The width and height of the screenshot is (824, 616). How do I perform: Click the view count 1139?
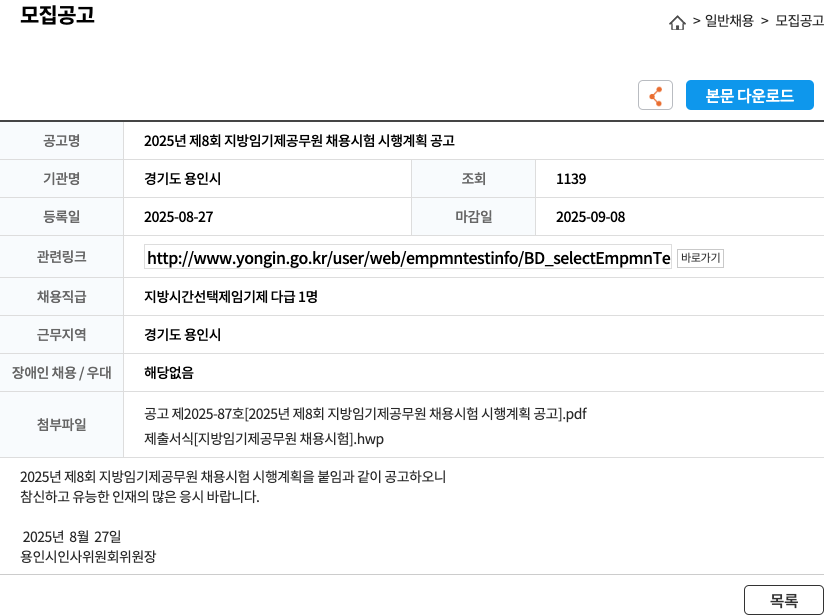[571, 179]
